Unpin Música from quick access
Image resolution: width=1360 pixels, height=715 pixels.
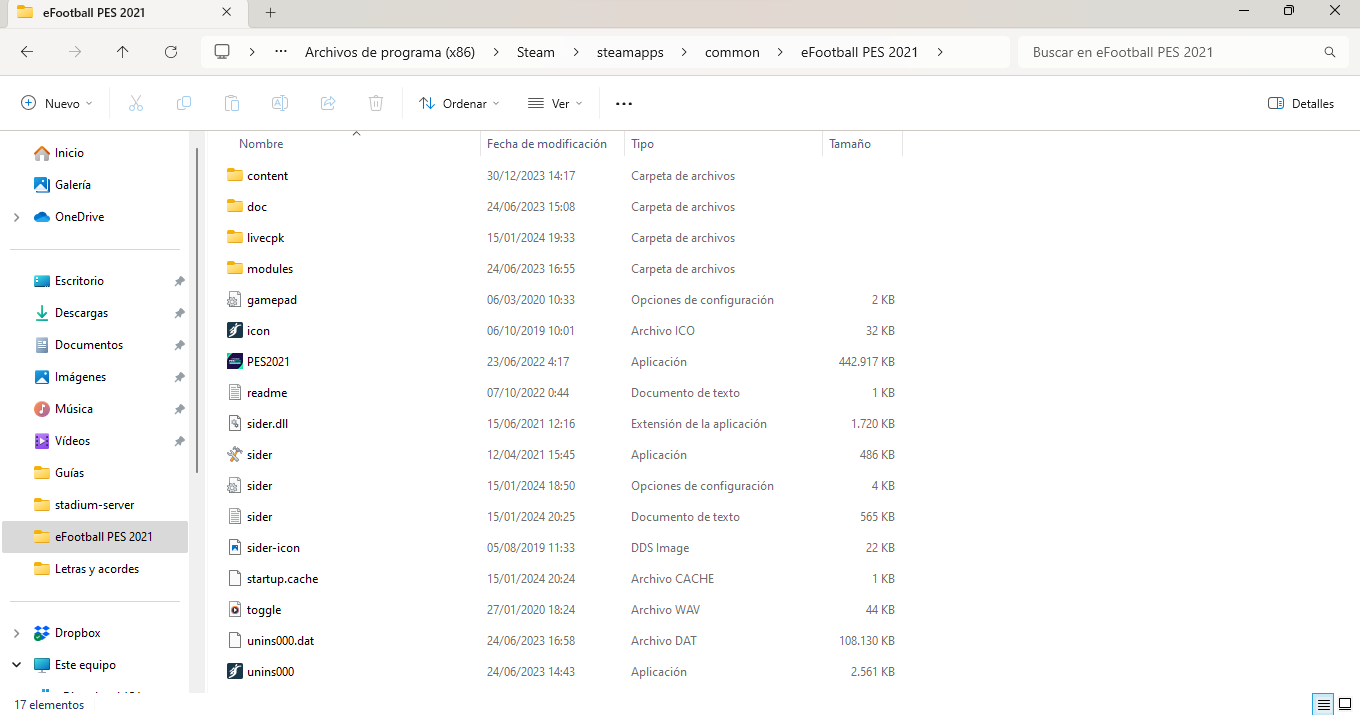pos(179,409)
